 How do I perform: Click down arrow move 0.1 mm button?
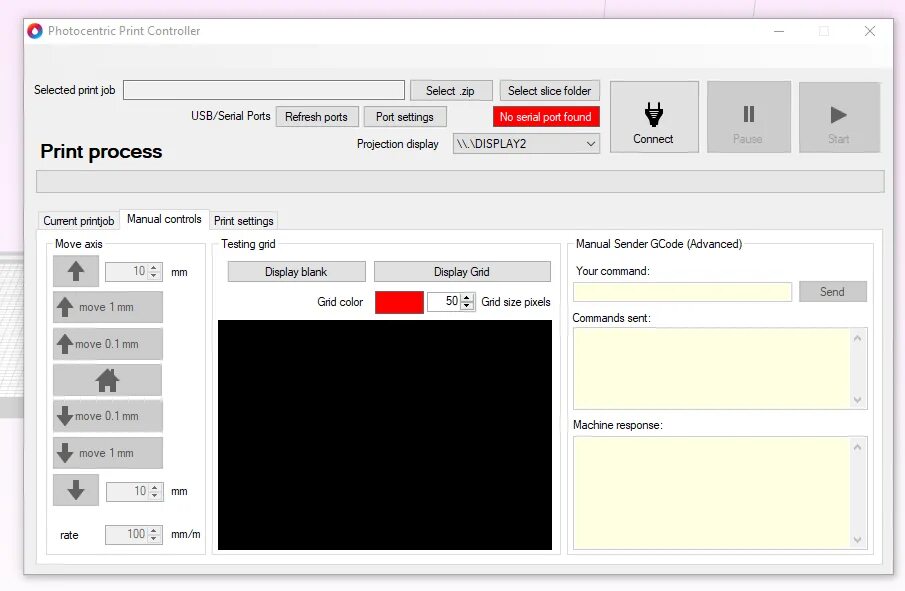108,416
